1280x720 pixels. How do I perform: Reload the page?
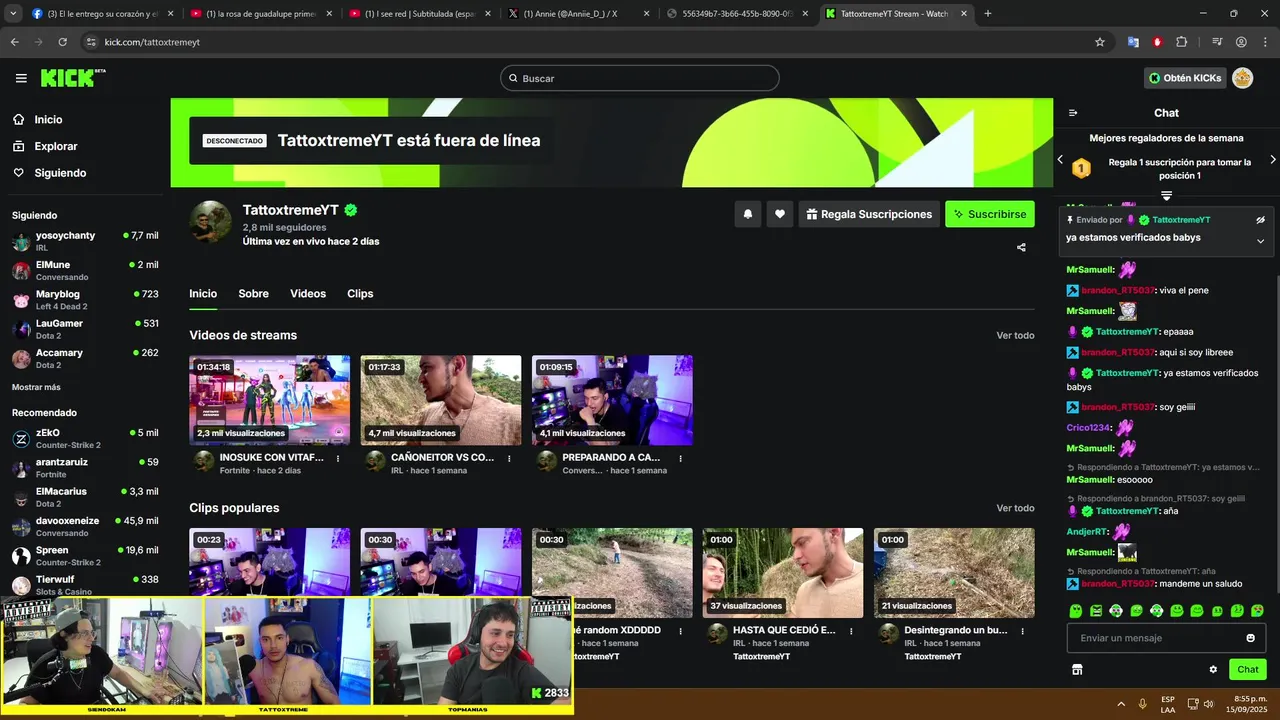tap(62, 42)
